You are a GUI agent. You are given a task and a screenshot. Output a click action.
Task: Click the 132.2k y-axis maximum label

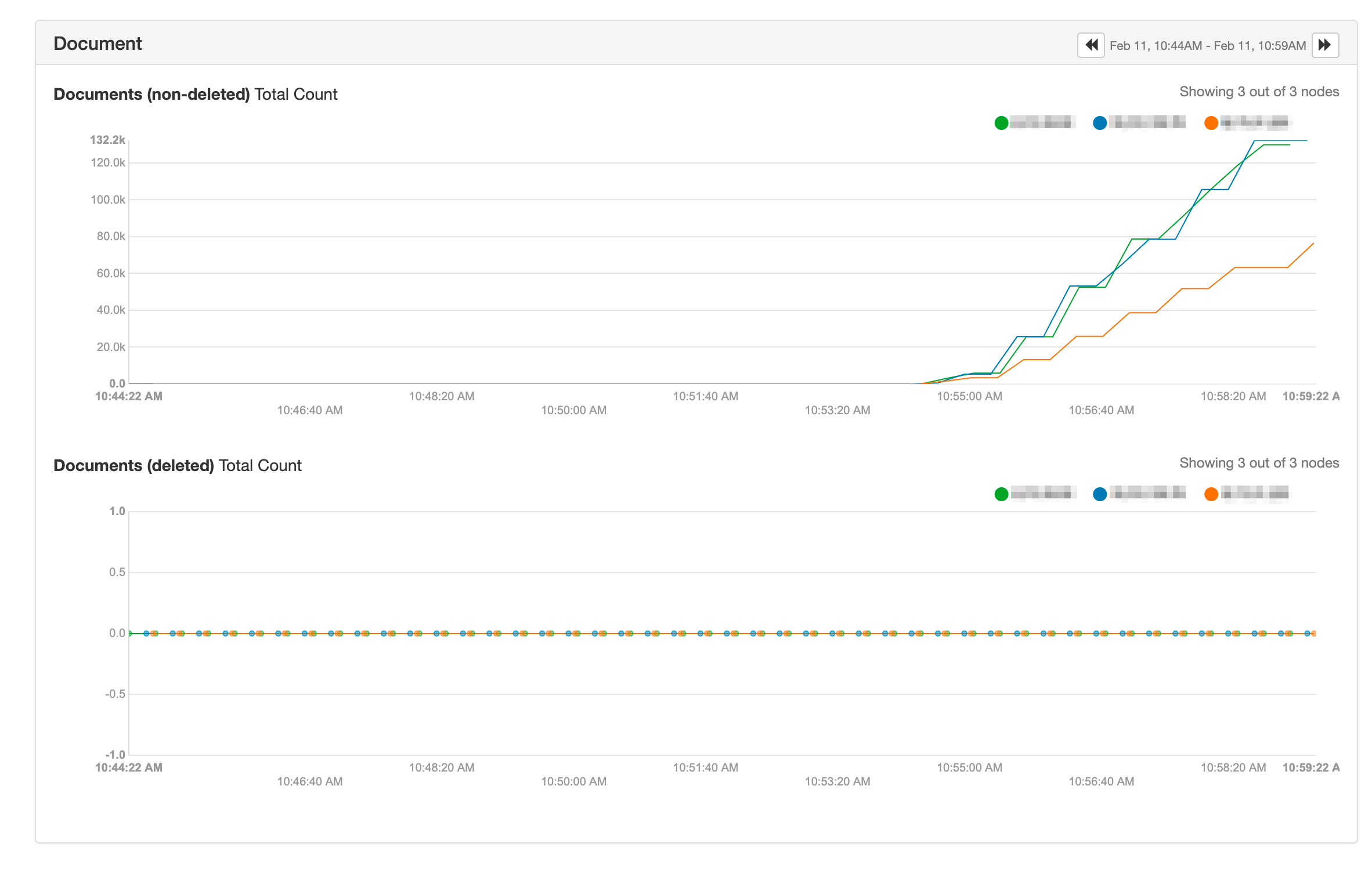[x=107, y=140]
